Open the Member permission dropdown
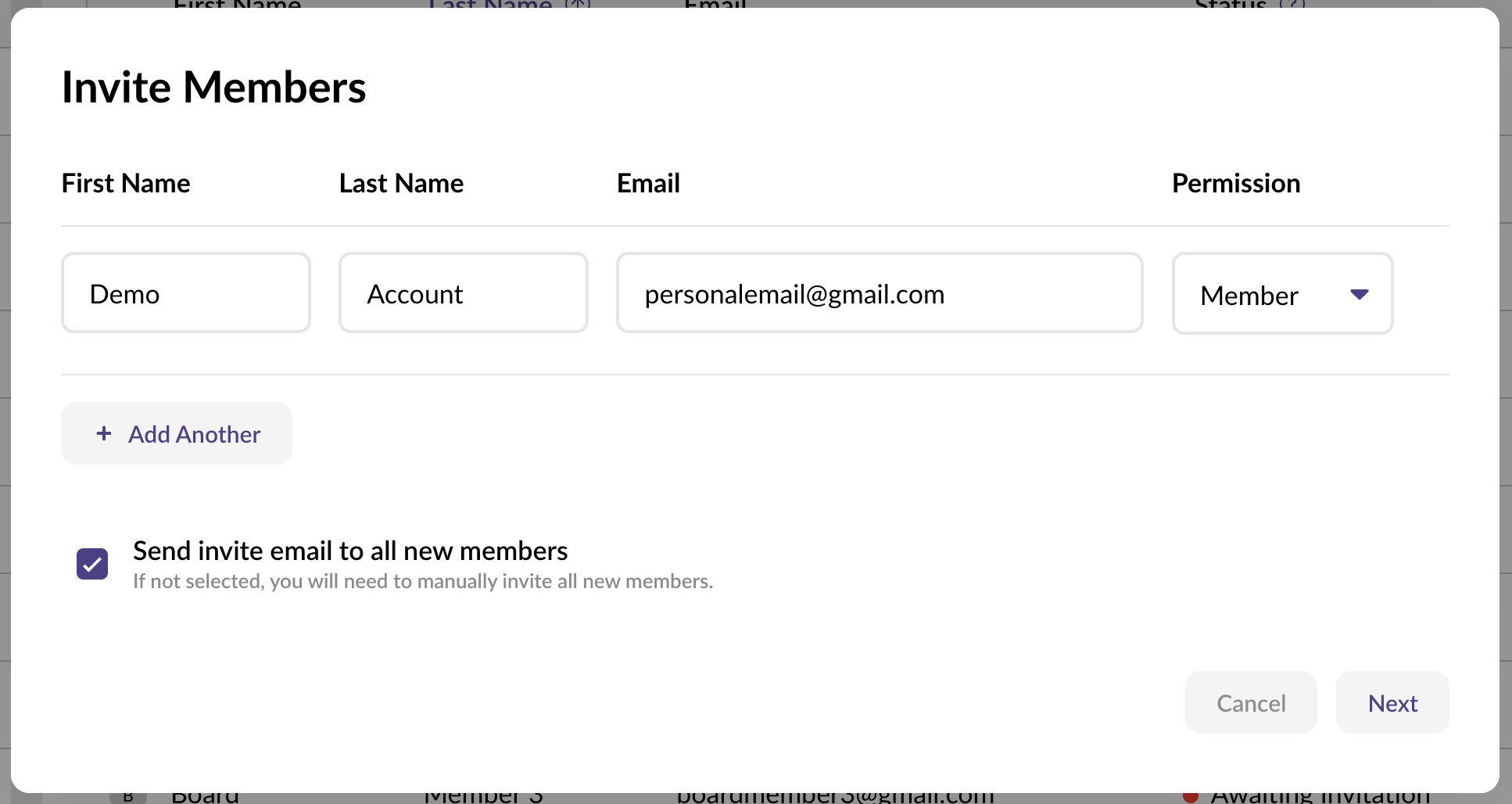Viewport: 1512px width, 804px height. point(1282,293)
